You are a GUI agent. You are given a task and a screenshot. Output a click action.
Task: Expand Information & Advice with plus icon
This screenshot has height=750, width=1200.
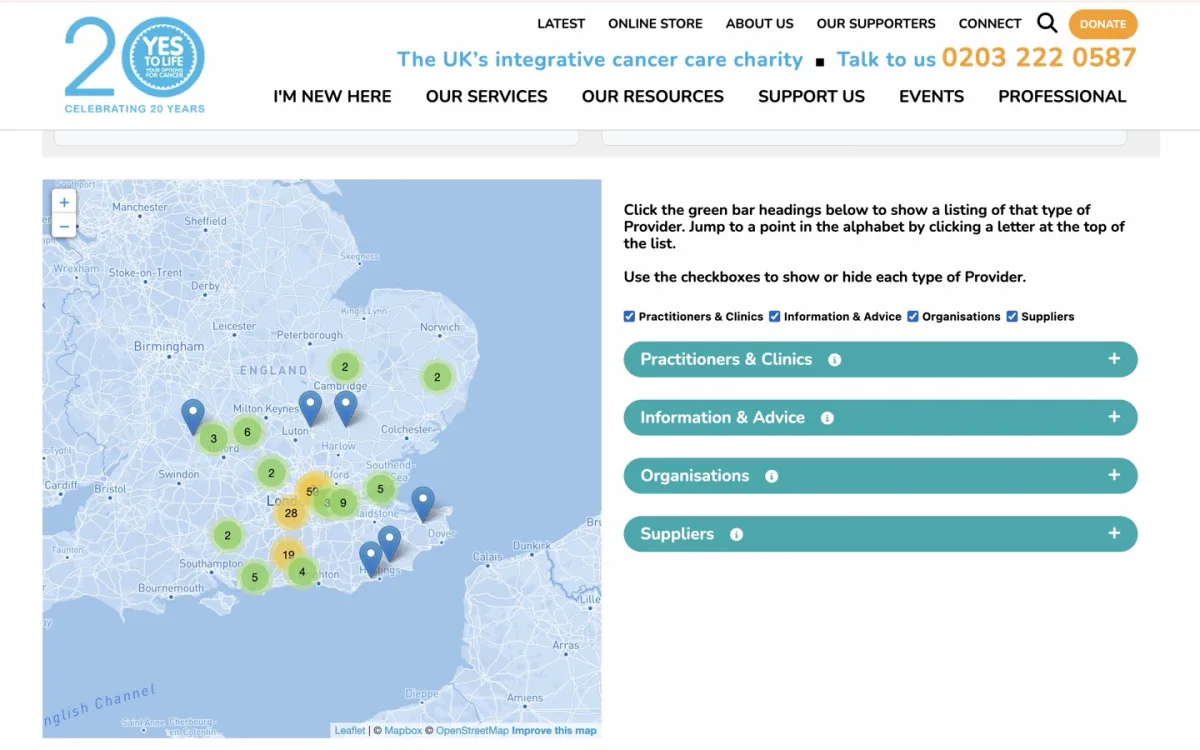click(1114, 417)
